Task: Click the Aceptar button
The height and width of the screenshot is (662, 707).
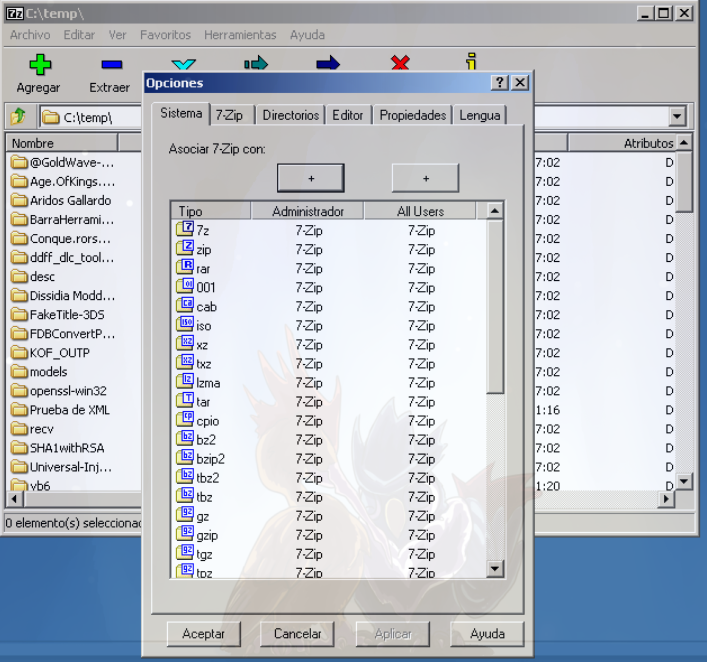Action: click(x=203, y=634)
